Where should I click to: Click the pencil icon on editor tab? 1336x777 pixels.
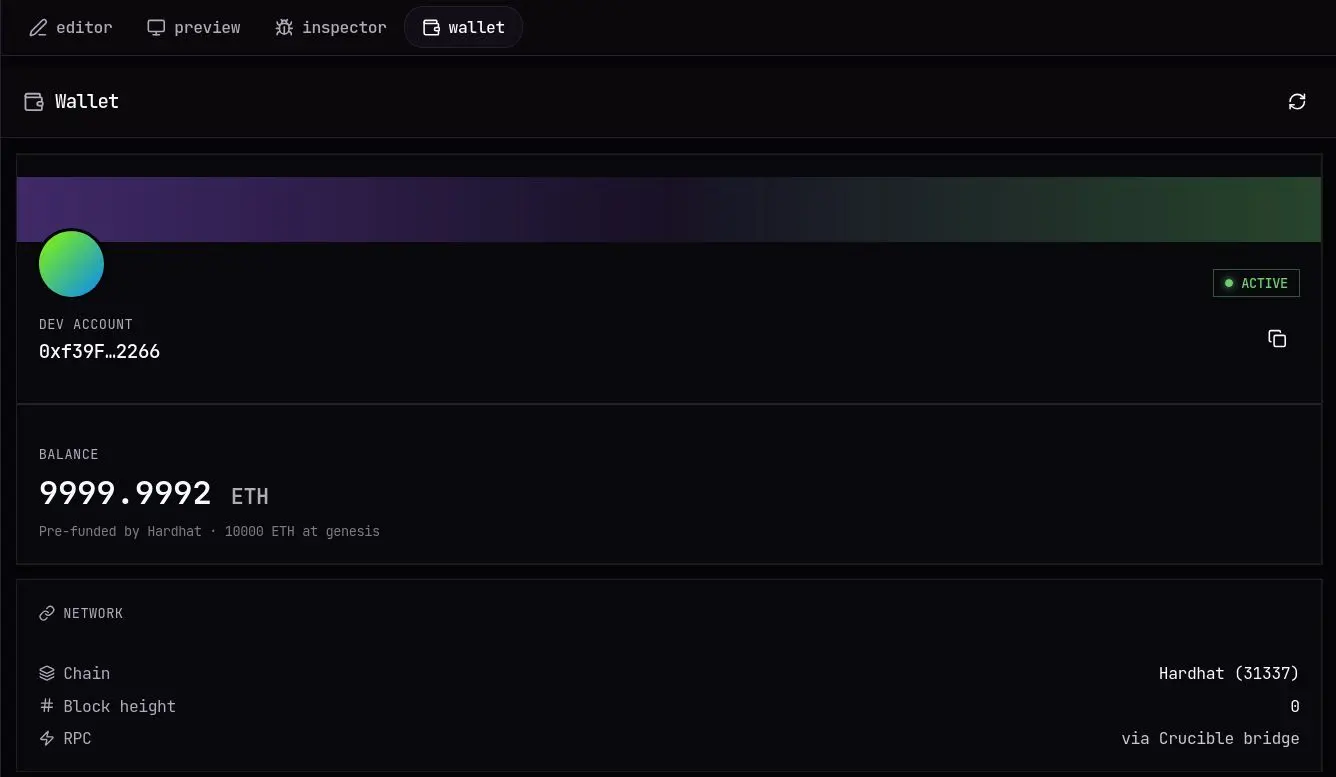click(x=38, y=27)
